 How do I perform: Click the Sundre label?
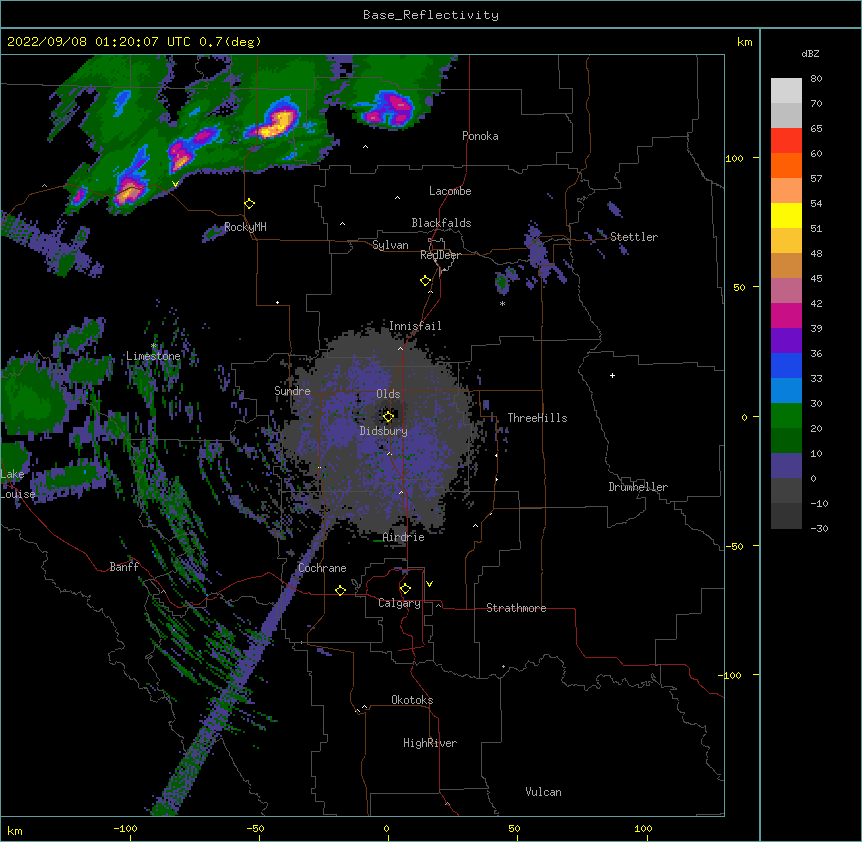[292, 391]
